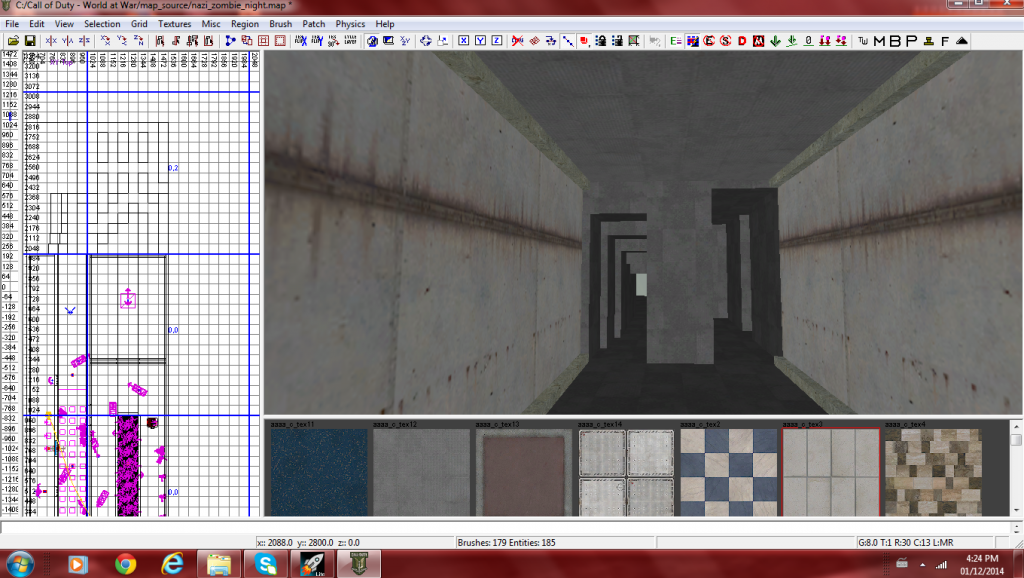Open the Region menu
The width and height of the screenshot is (1024, 578).
[245, 24]
